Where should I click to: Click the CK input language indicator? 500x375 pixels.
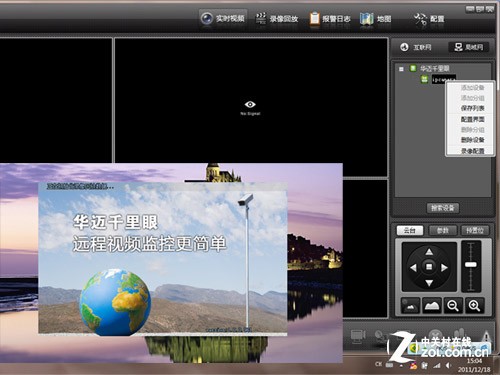coord(378,364)
